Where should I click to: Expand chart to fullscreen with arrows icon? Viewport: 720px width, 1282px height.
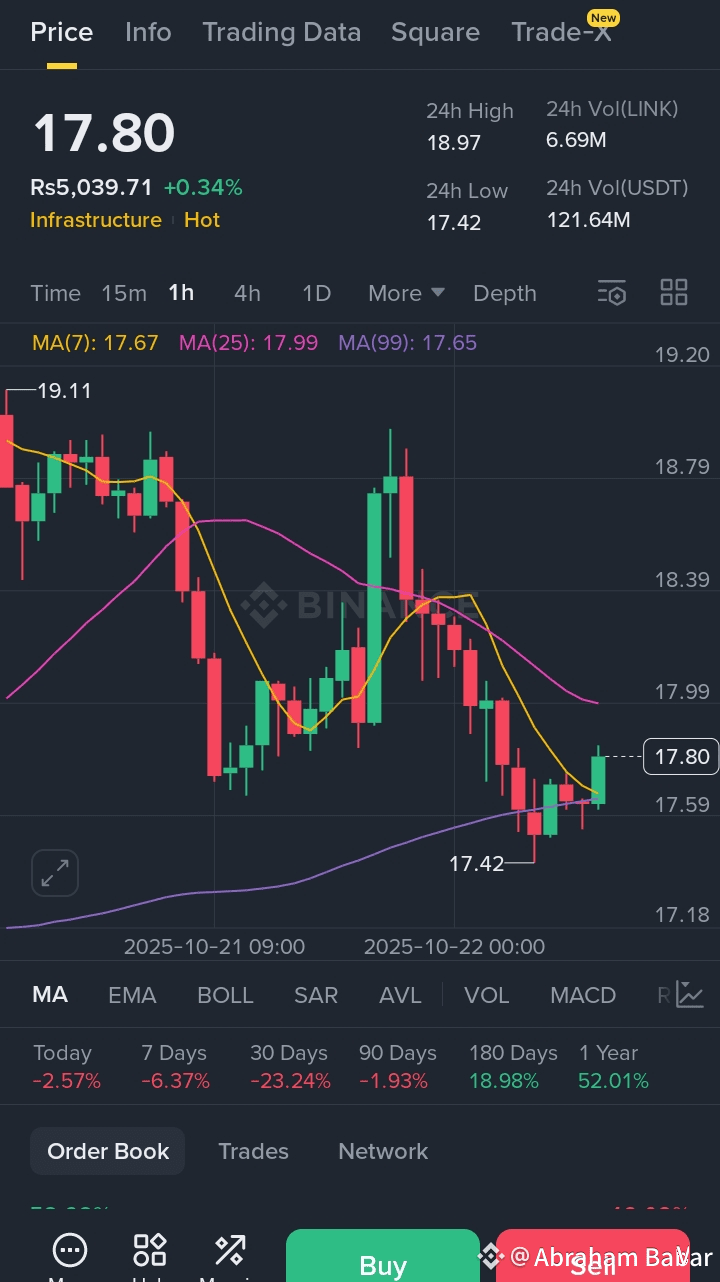pyautogui.click(x=55, y=873)
